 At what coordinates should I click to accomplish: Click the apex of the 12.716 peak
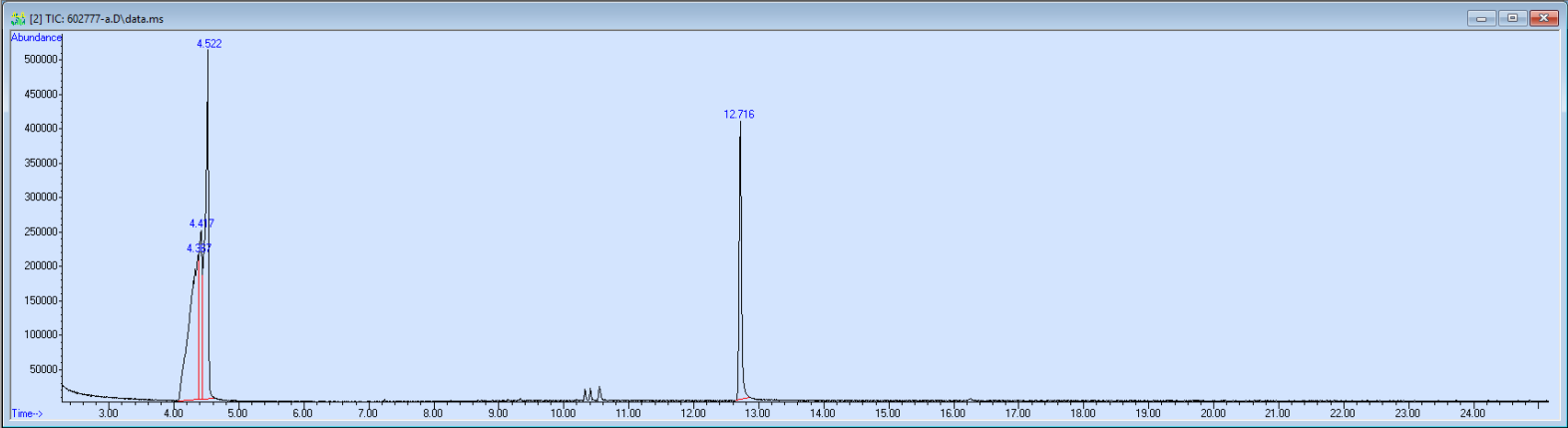740,123
